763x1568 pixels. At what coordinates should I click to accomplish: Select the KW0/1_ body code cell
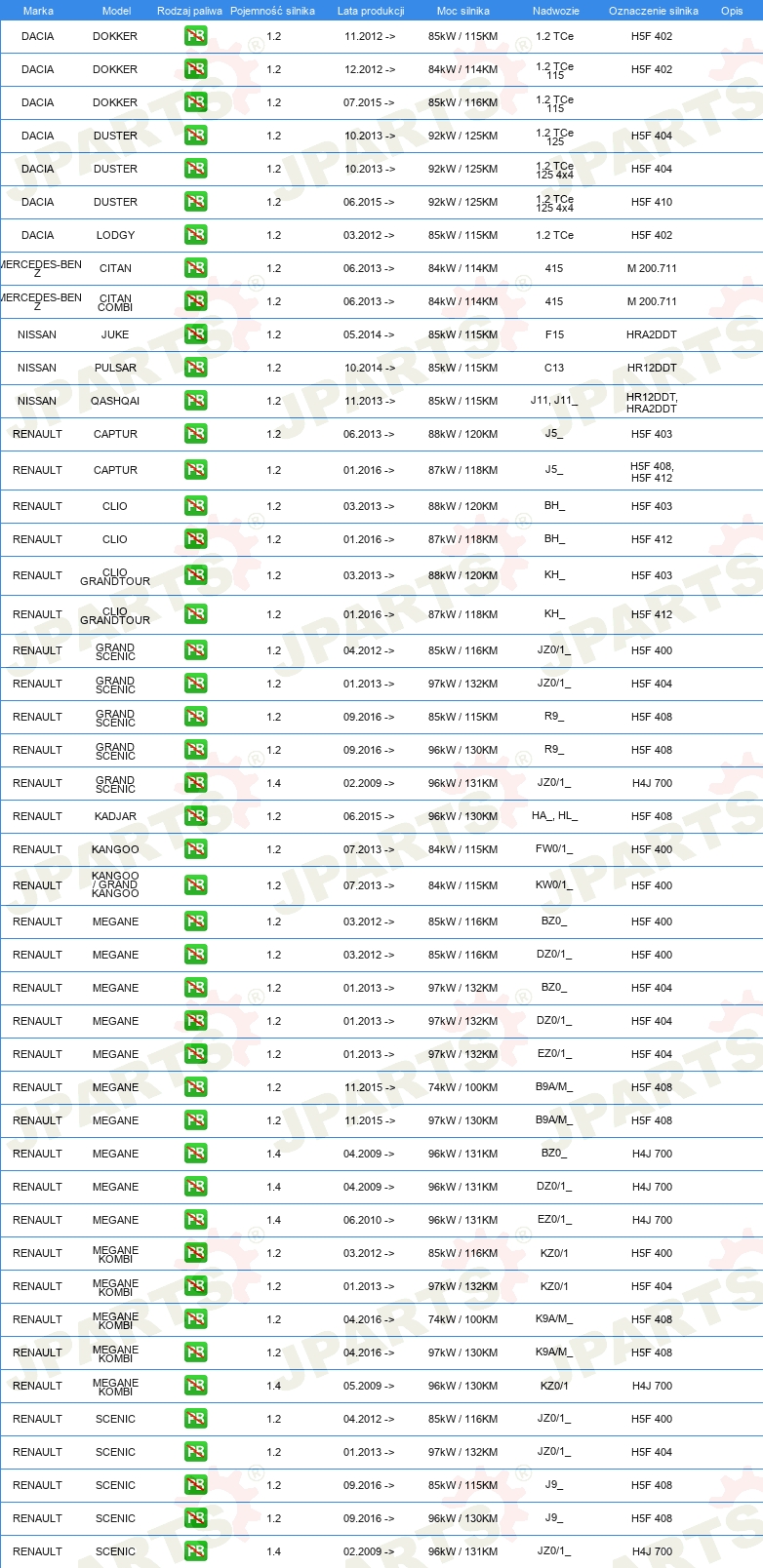coord(554,885)
